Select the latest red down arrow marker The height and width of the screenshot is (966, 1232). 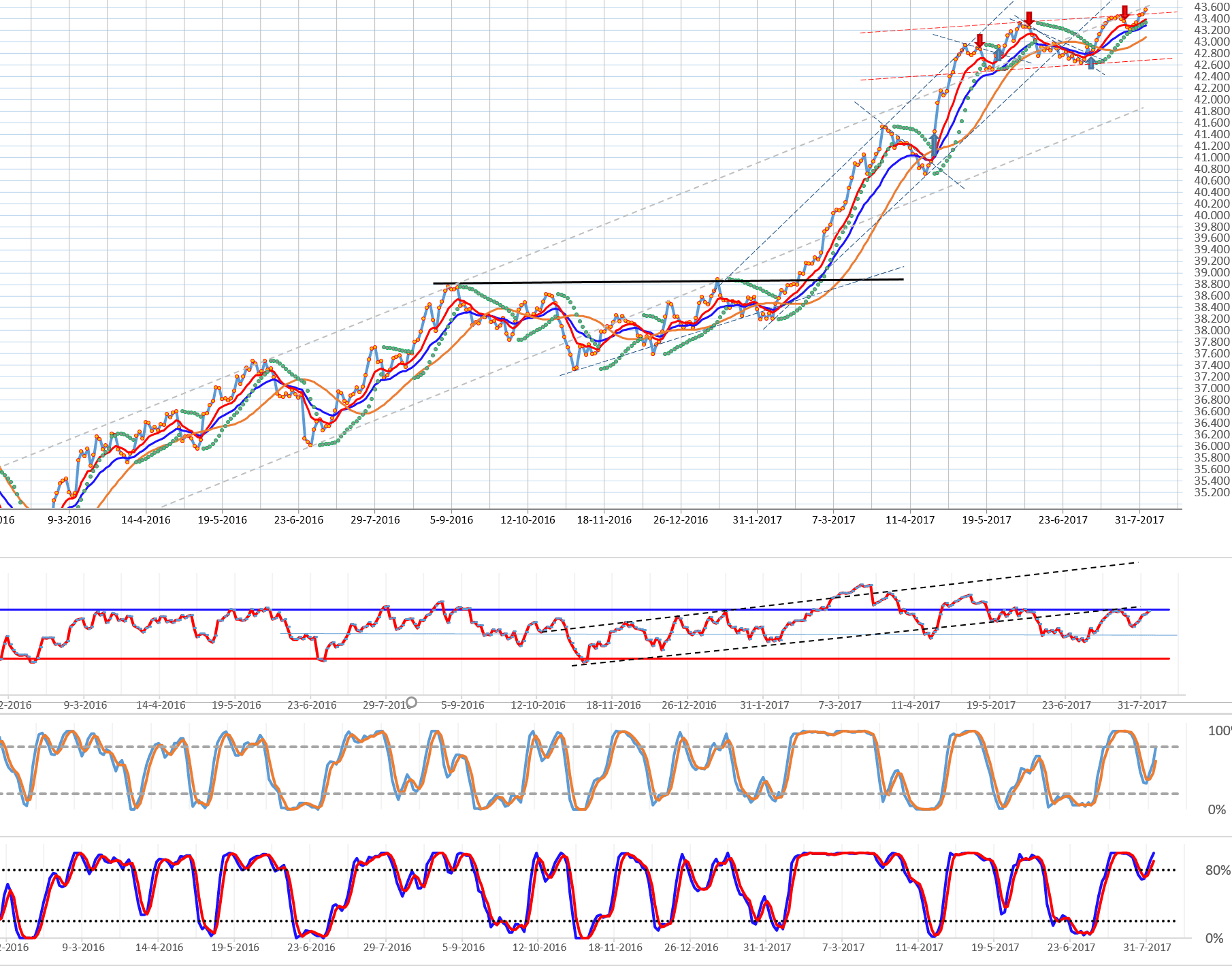tap(1125, 13)
